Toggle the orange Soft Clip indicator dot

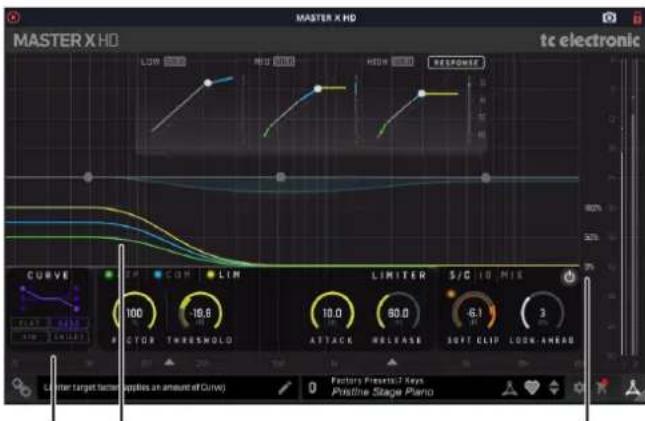click(450, 294)
